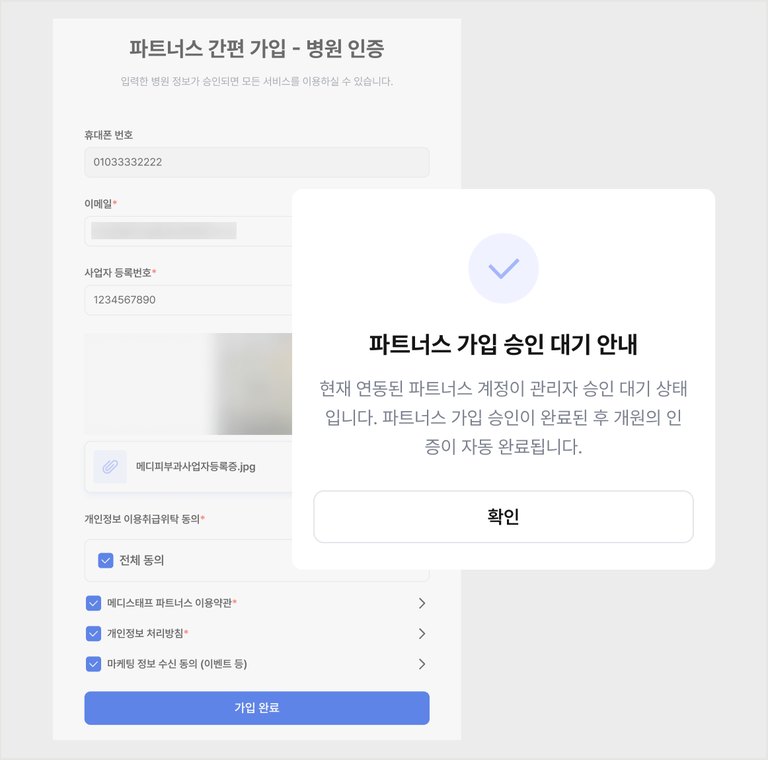The height and width of the screenshot is (760, 768).
Task: Click the 메디피부과사업자등록증.jpg file name
Action: [x=195, y=467]
